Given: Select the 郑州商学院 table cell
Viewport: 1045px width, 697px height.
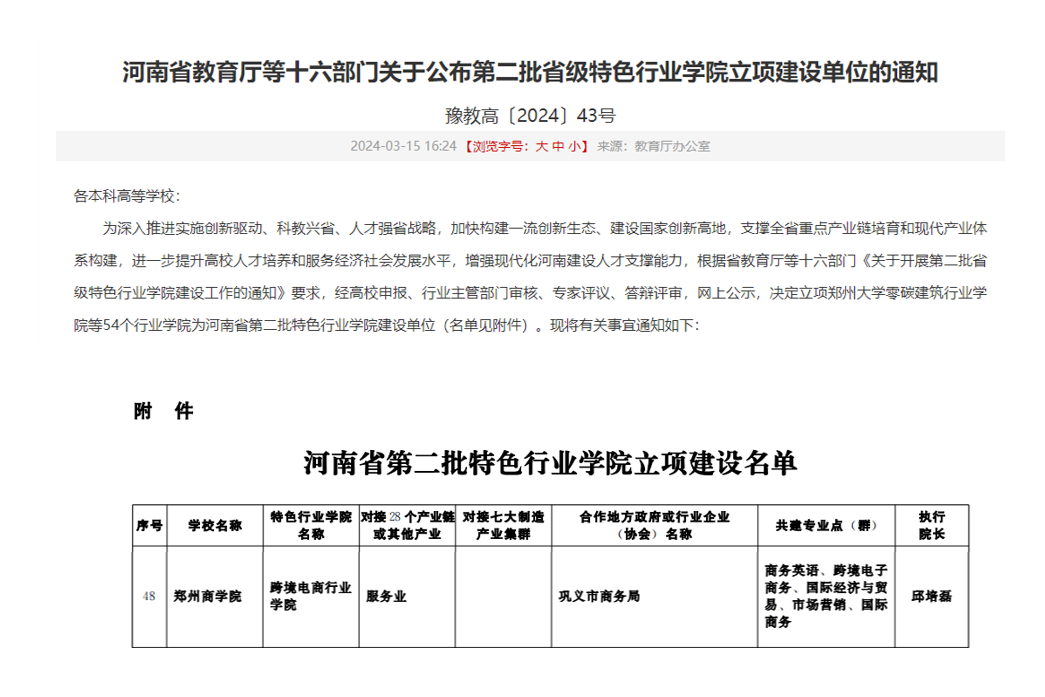Looking at the screenshot, I should point(207,596).
